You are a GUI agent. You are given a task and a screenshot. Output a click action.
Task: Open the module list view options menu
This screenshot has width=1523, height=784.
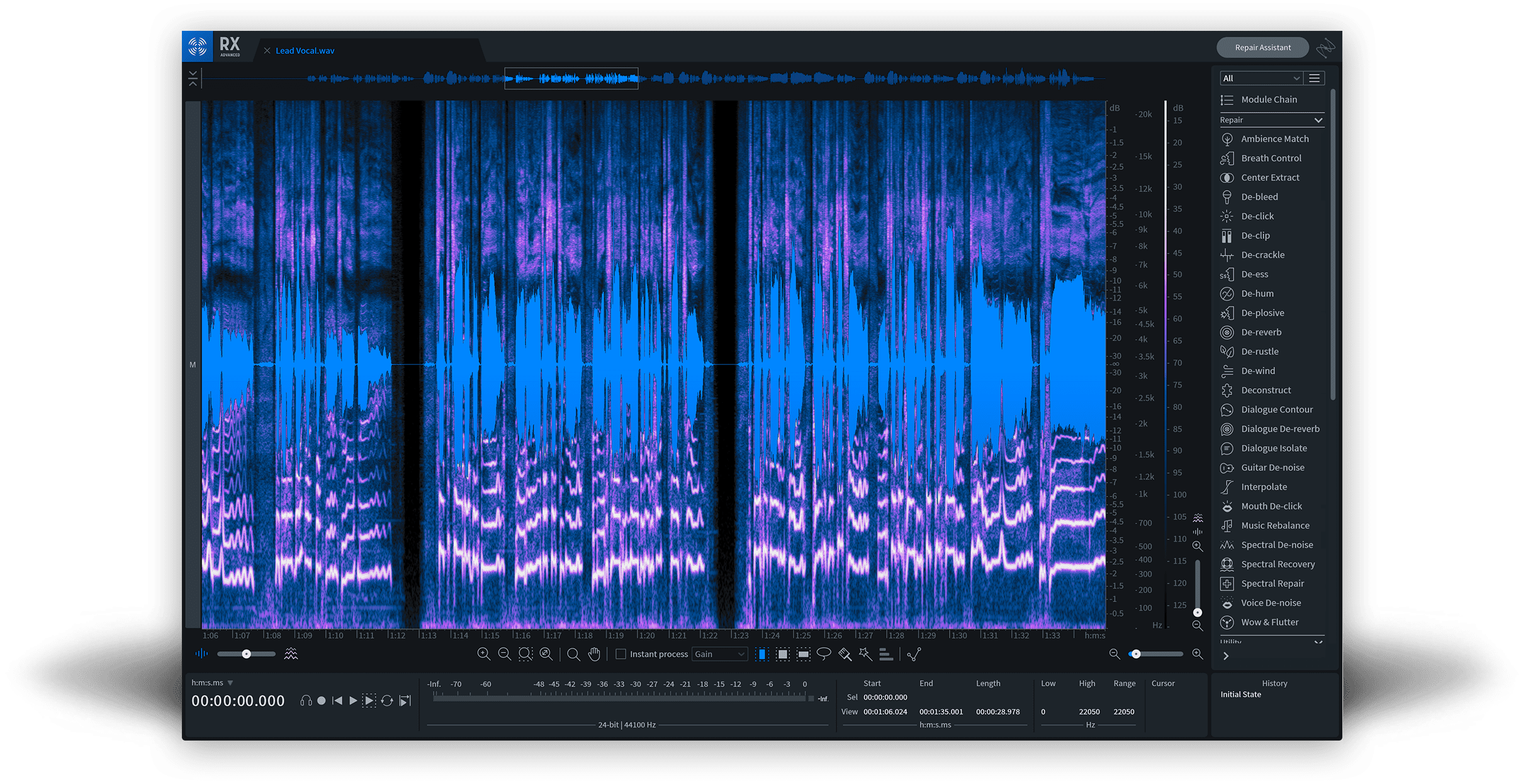pyautogui.click(x=1314, y=78)
